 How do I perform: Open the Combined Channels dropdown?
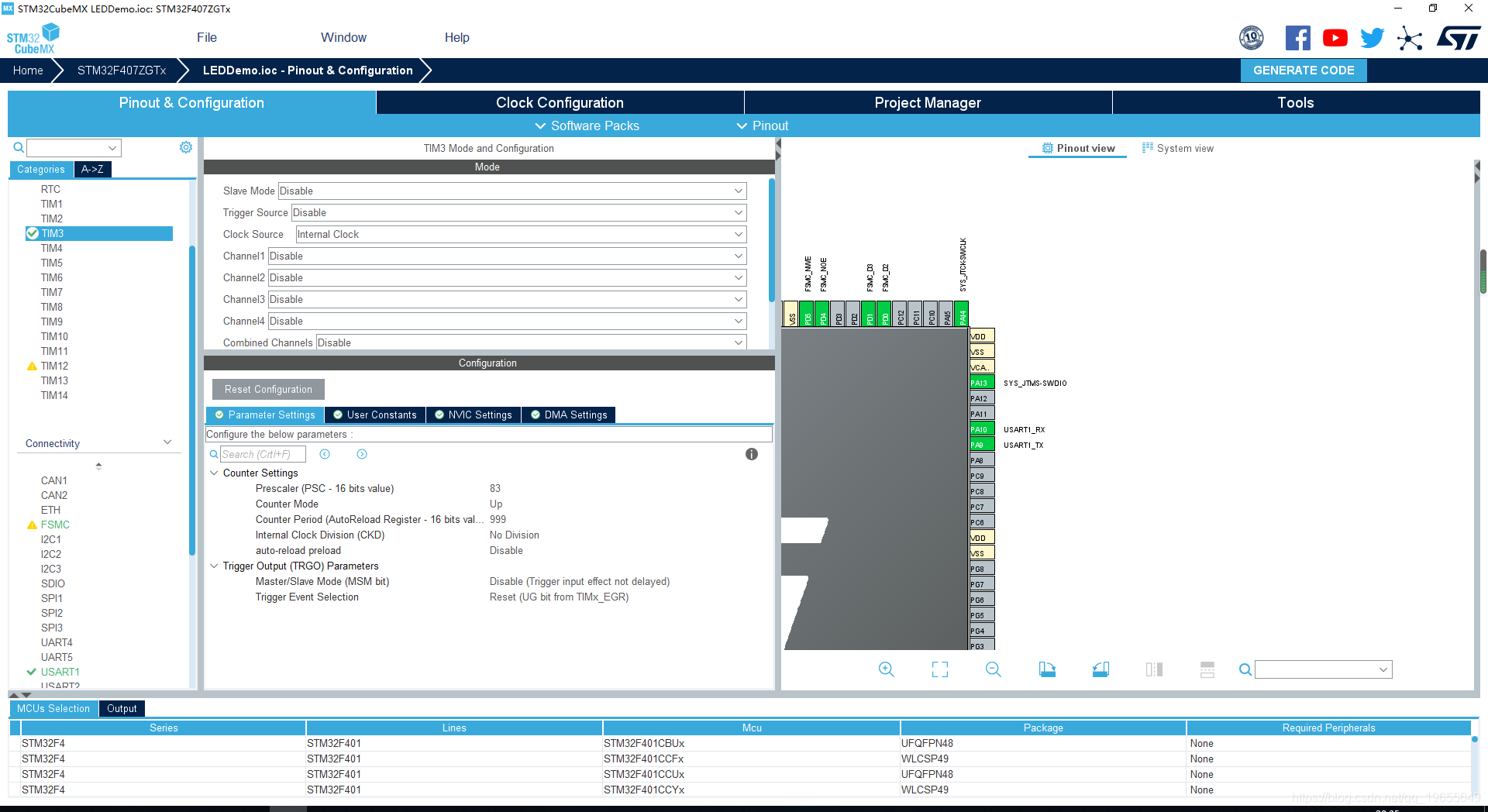coord(531,342)
